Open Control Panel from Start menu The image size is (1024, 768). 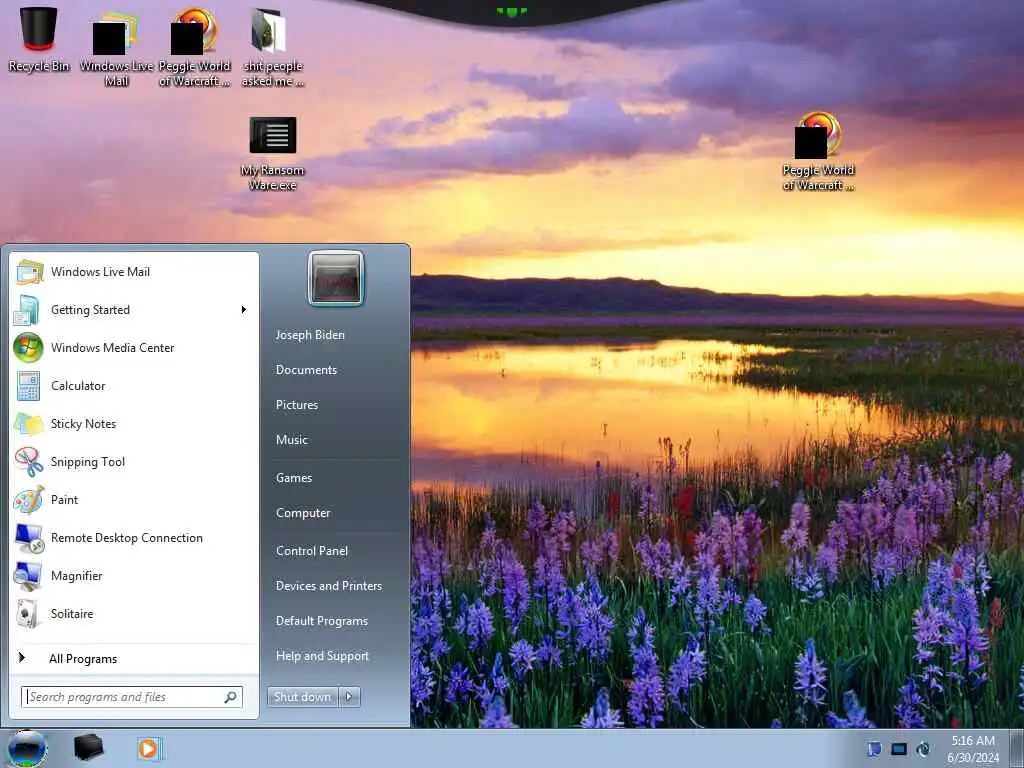[x=312, y=551]
